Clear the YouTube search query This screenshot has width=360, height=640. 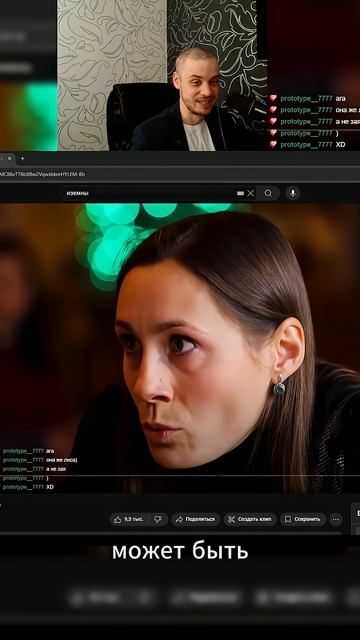tap(251, 193)
